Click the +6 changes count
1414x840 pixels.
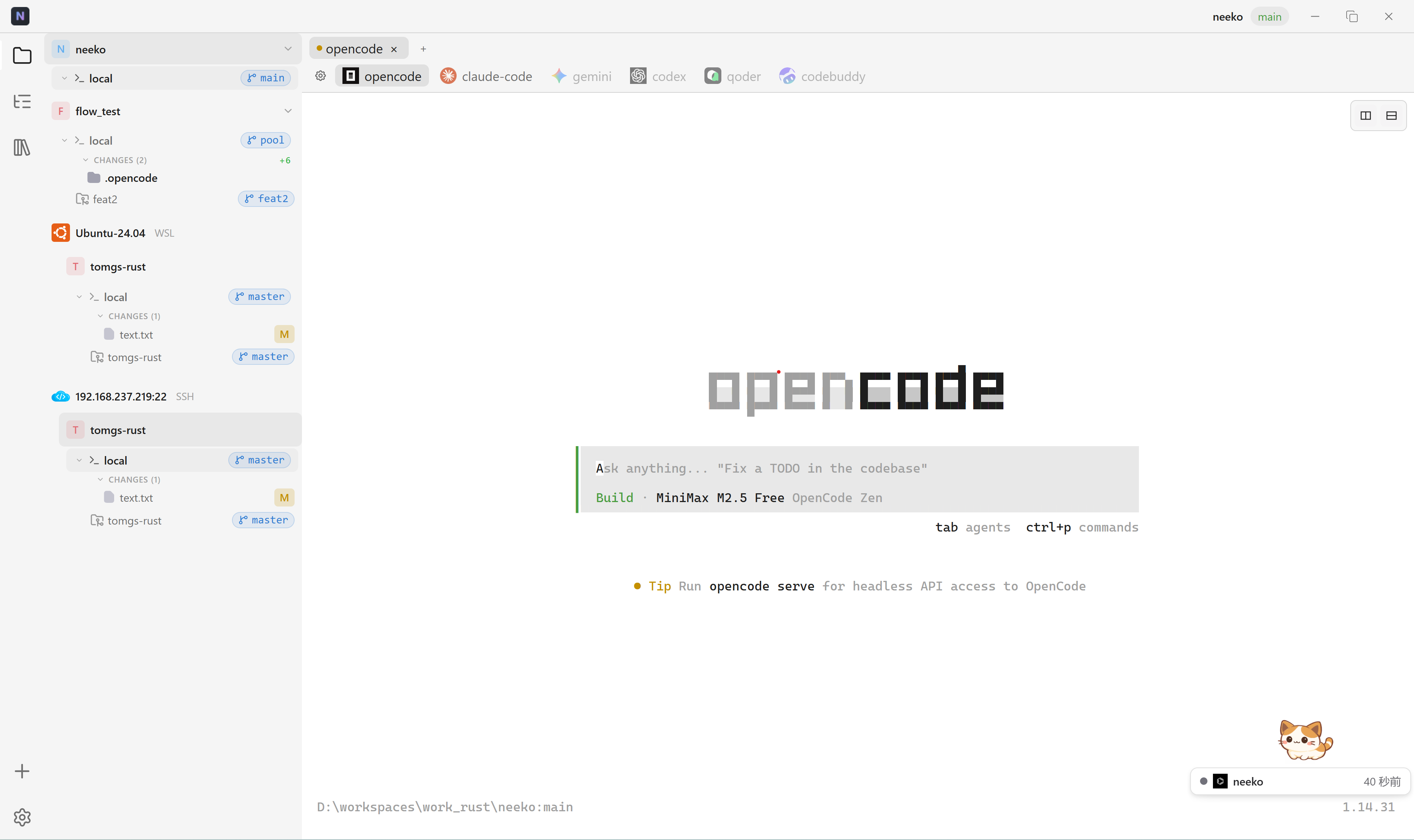(x=285, y=160)
